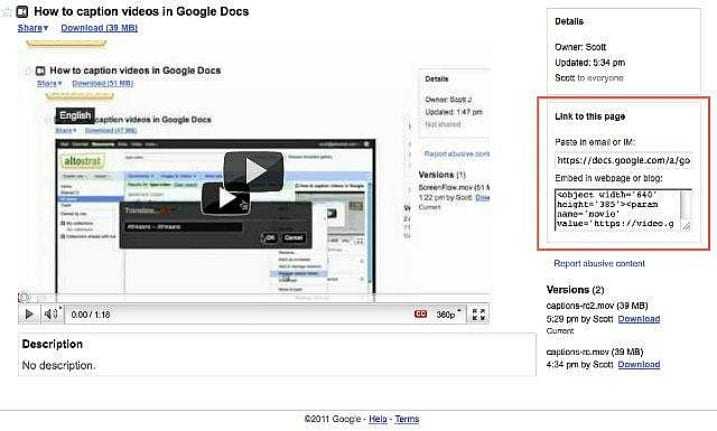The width and height of the screenshot is (717, 431).
Task: Download captions-rc2.mov current version
Action: click(638, 319)
